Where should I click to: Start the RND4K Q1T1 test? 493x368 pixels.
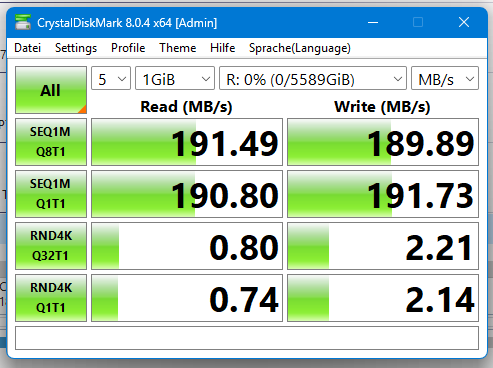tap(51, 298)
